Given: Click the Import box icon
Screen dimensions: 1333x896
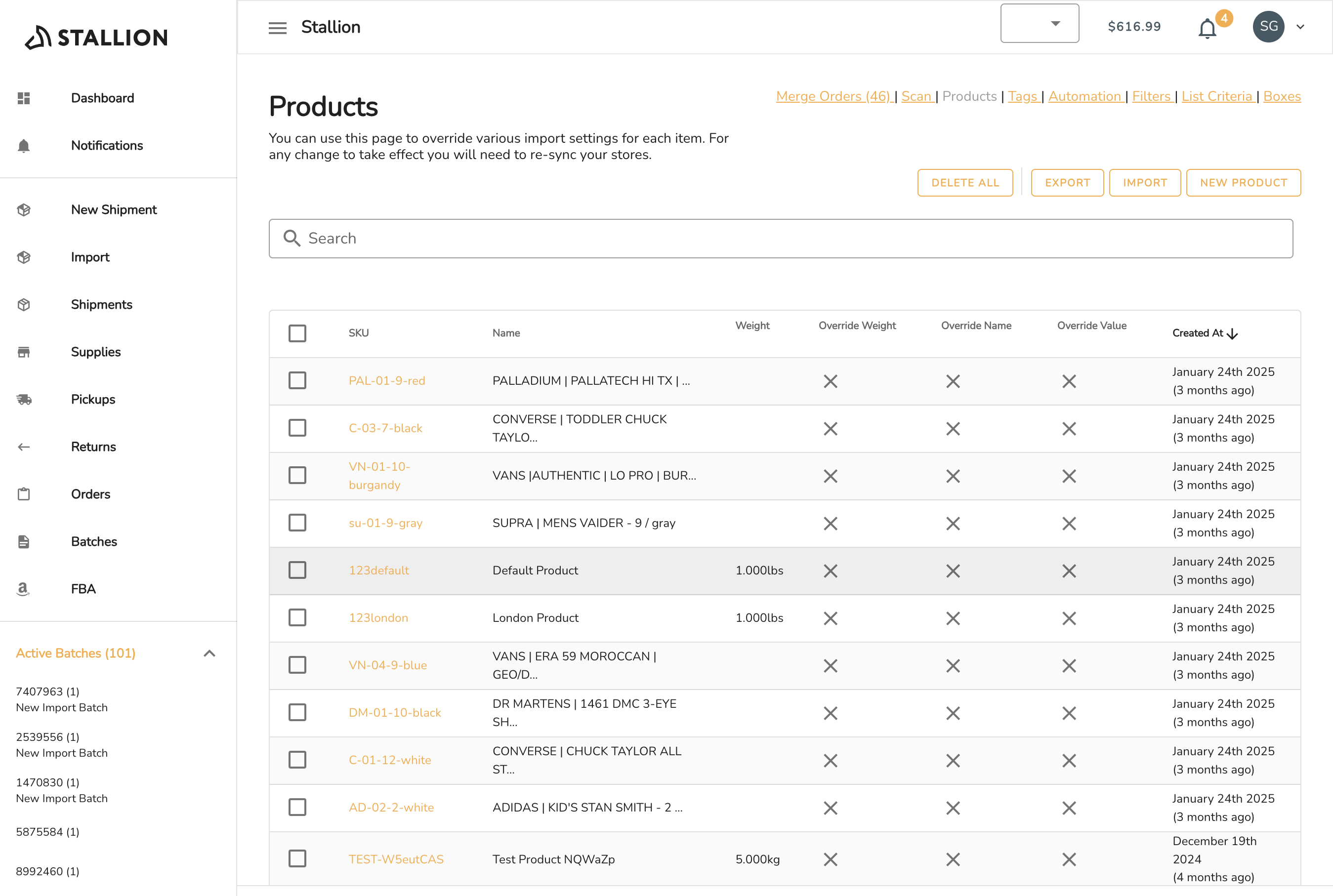Looking at the screenshot, I should point(23,257).
